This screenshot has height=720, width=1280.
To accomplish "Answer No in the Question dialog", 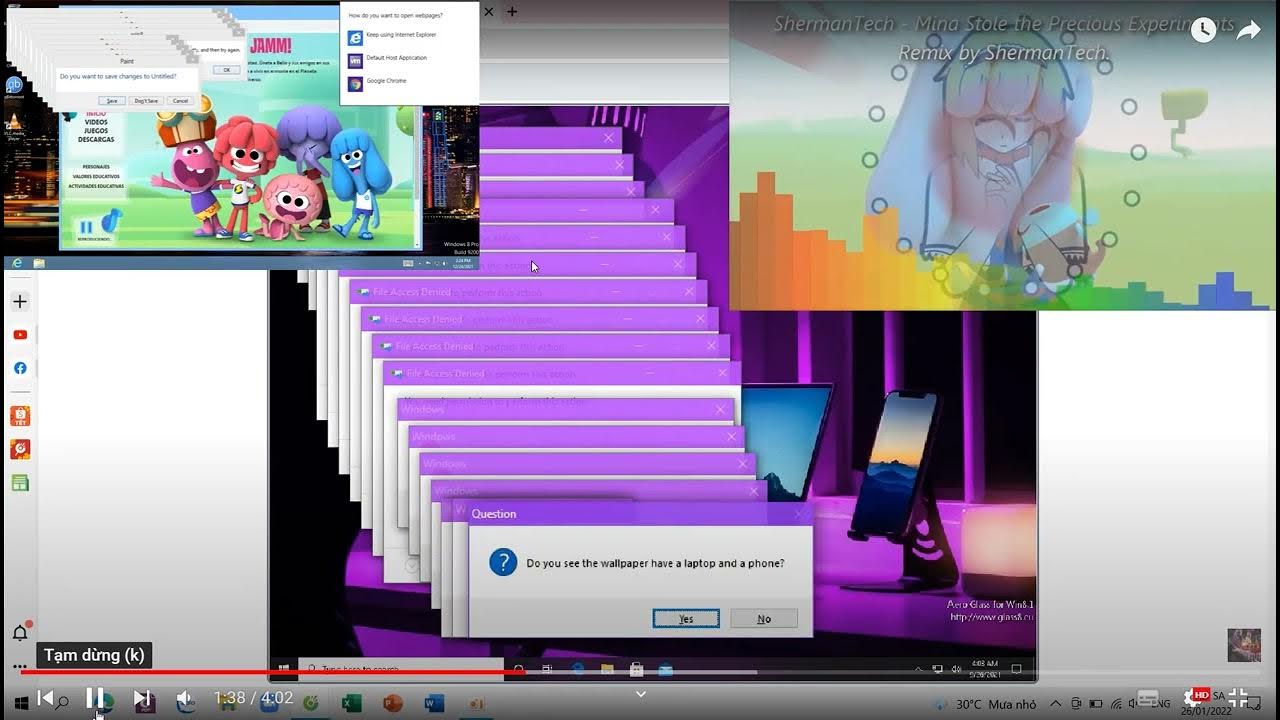I will point(764,619).
